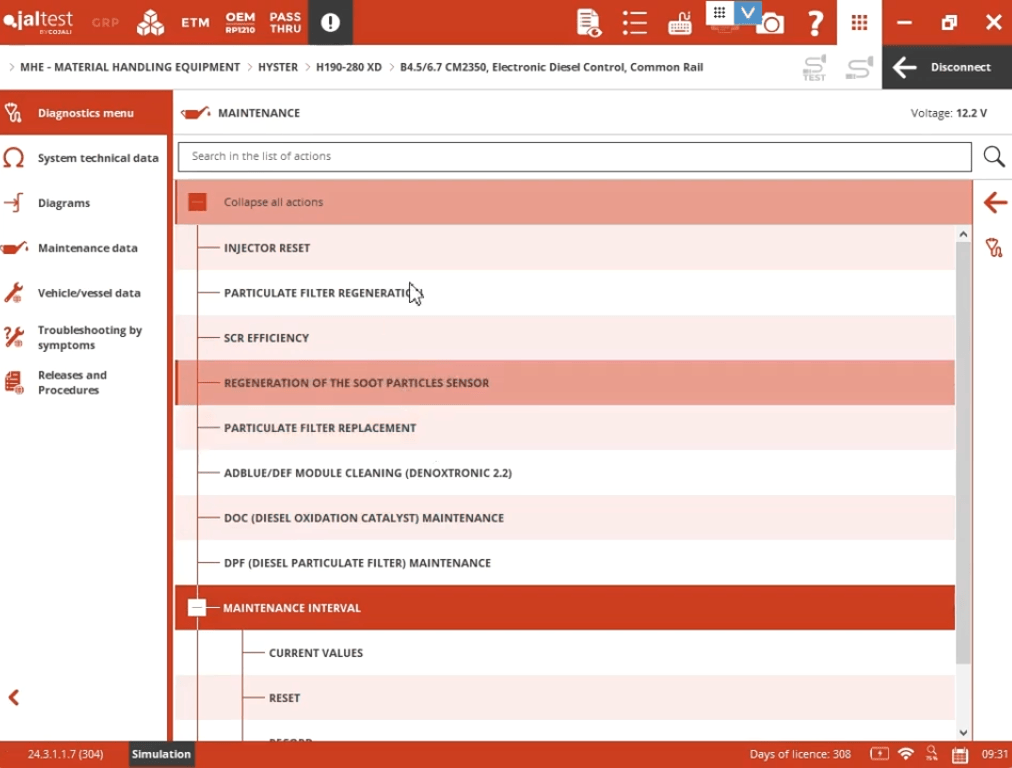The width and height of the screenshot is (1012, 768).
Task: Click the camera screenshot icon
Action: pos(770,24)
